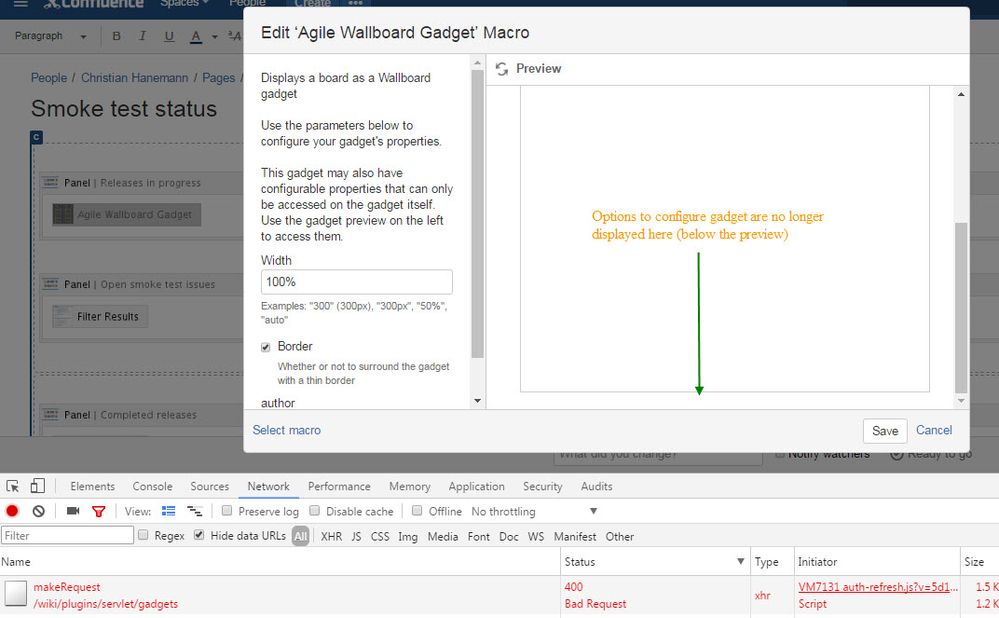The width and height of the screenshot is (999, 618).
Task: Enable the Disable cache checkbox
Action: point(315,510)
